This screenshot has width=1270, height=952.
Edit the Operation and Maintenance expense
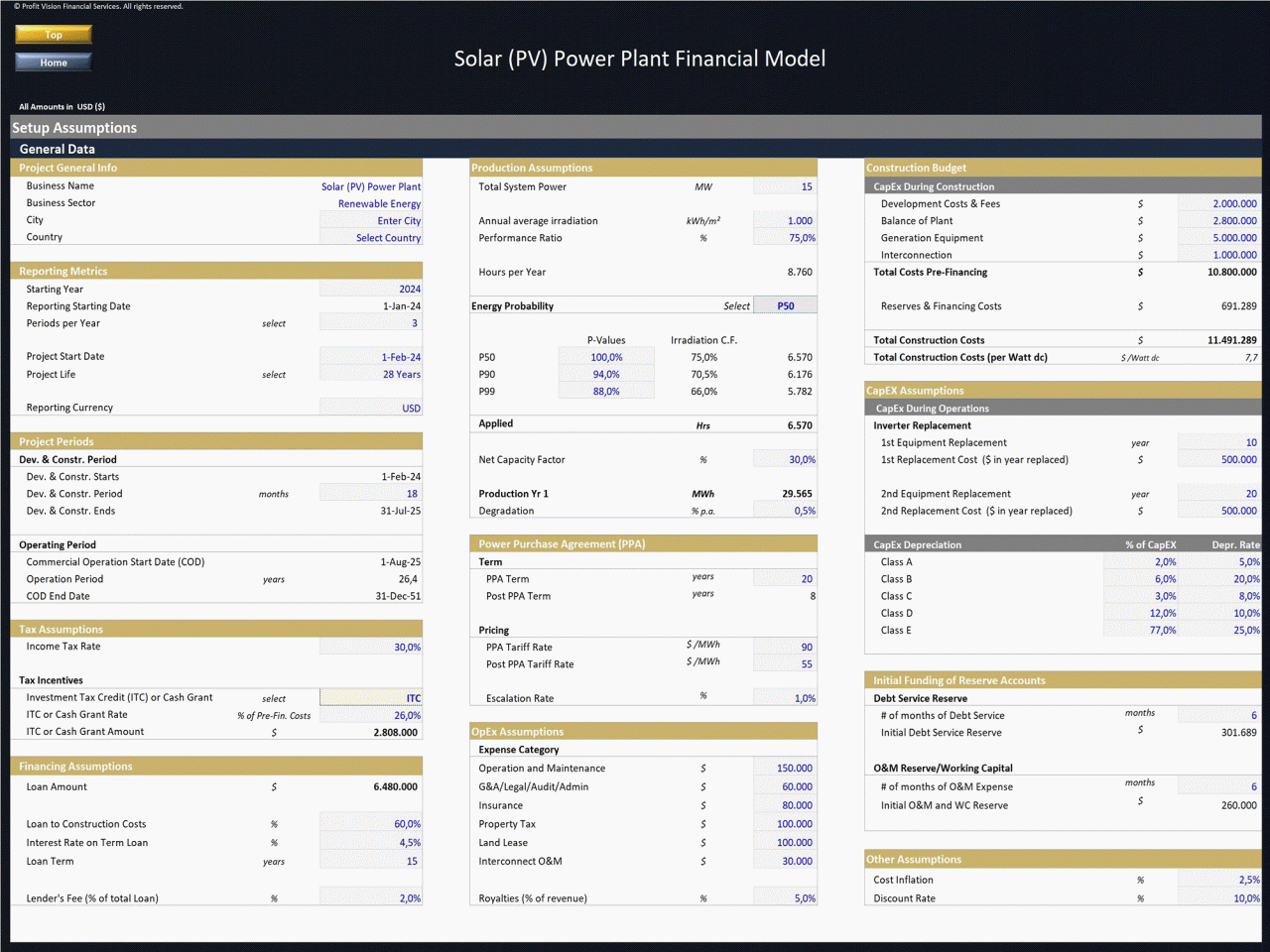(785, 768)
